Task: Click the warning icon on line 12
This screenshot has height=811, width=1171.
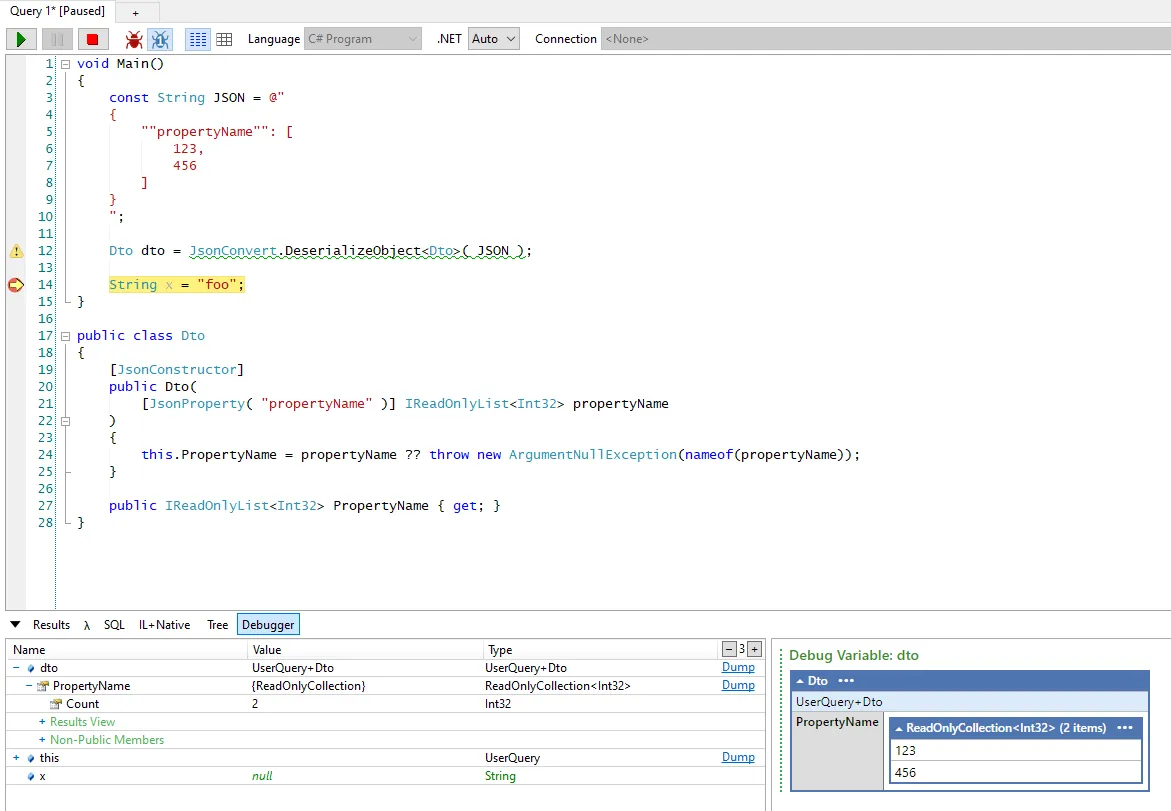Action: (x=16, y=252)
